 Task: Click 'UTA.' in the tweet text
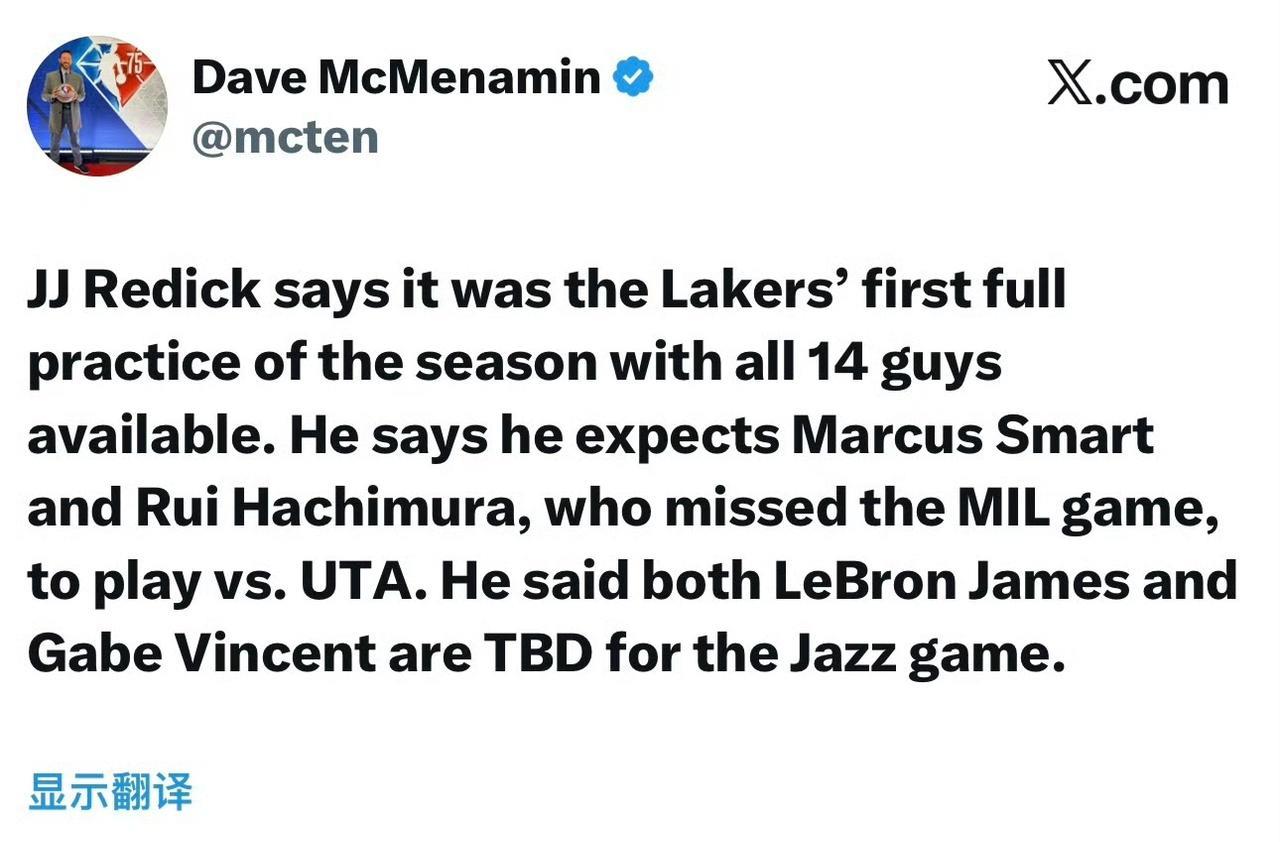[365, 582]
